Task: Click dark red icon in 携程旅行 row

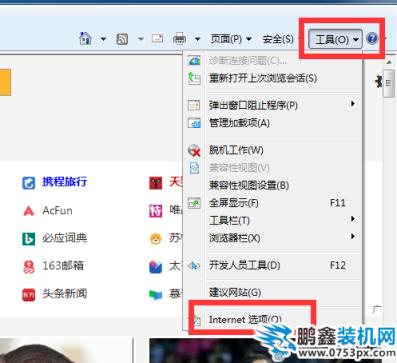Action: [155, 183]
